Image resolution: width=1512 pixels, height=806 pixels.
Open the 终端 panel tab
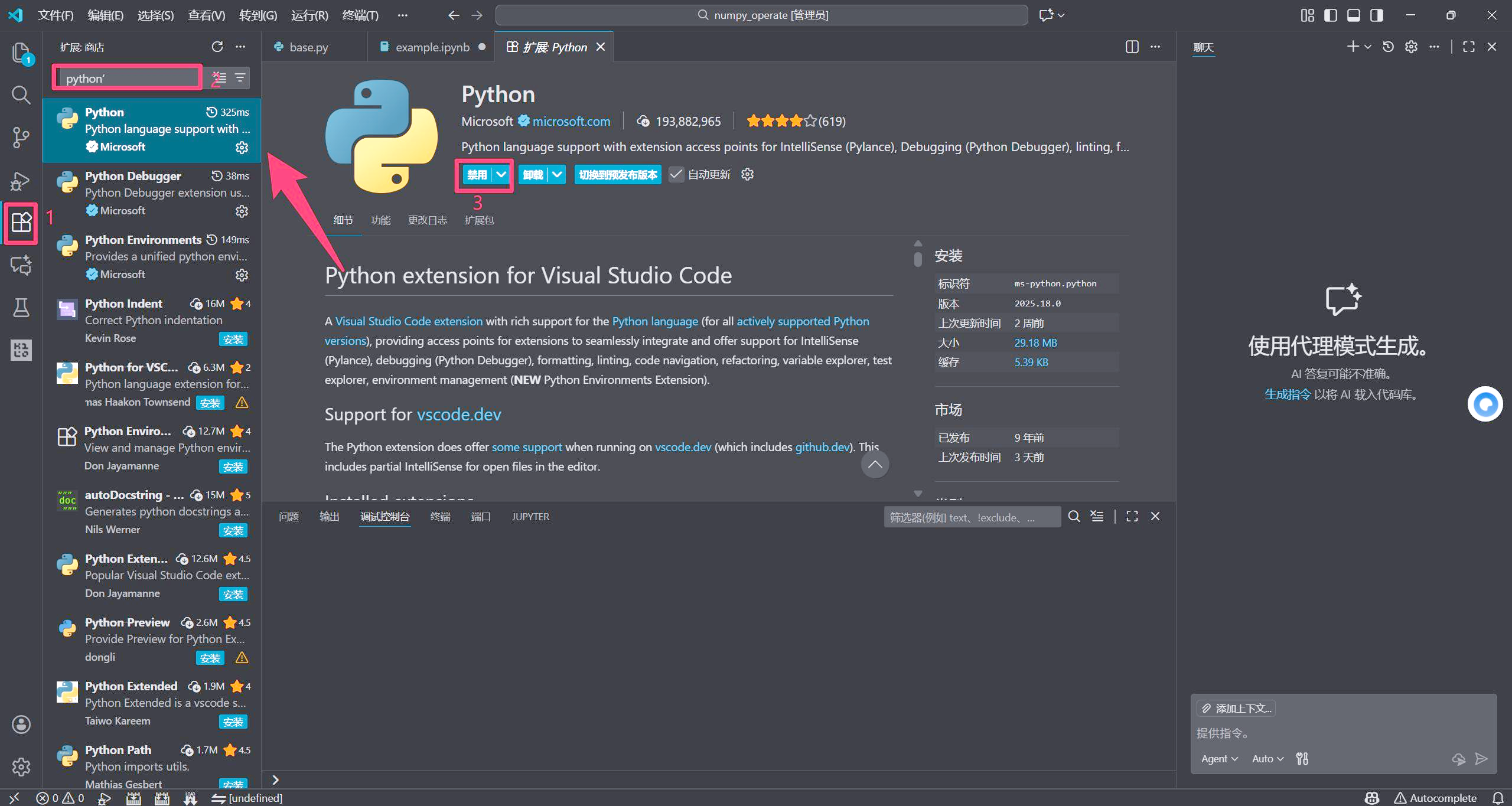coord(440,517)
